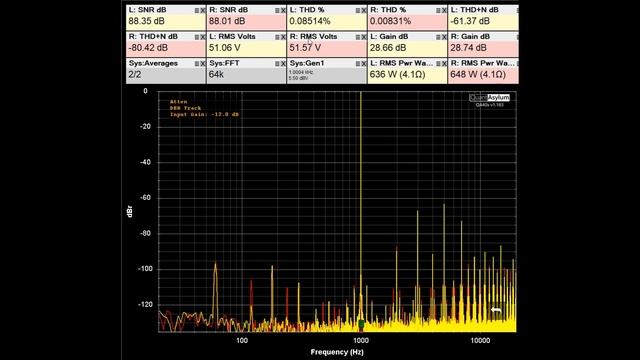Select the -61.37 dB L: THD+N reading
640x360 pixels.
470,21
